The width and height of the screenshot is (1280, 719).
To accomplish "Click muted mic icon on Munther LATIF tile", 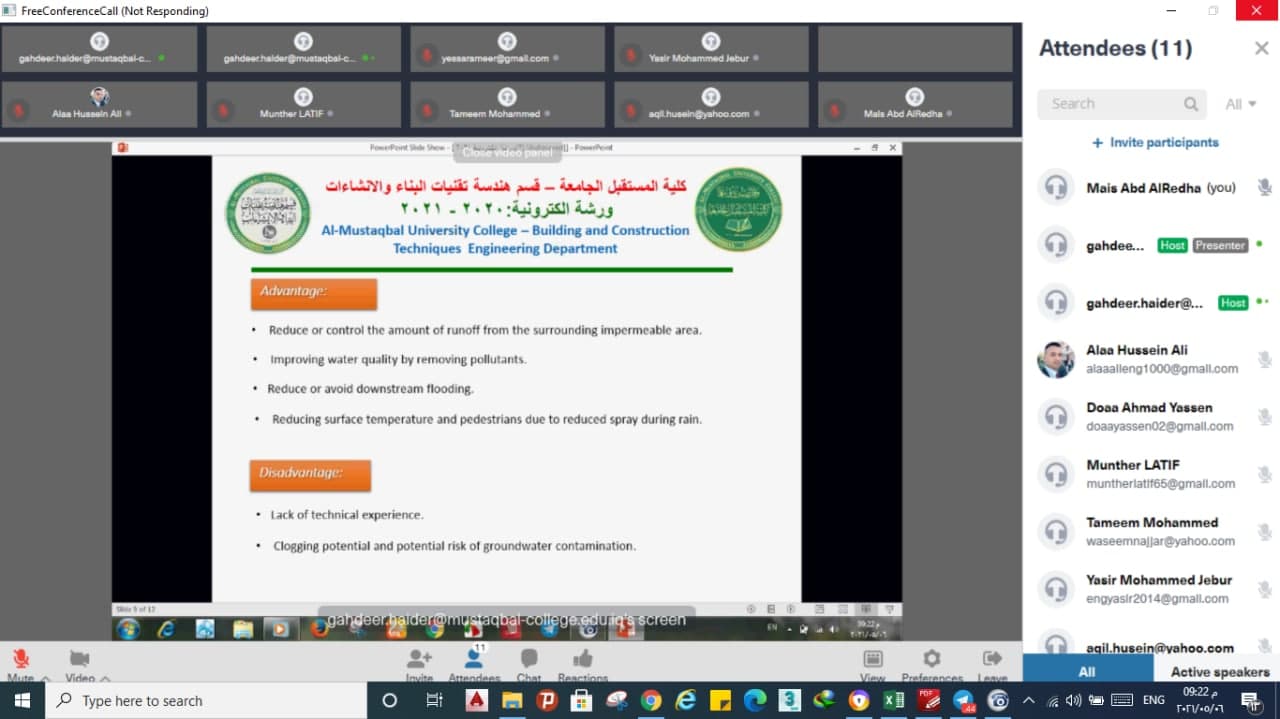I will 223,109.
